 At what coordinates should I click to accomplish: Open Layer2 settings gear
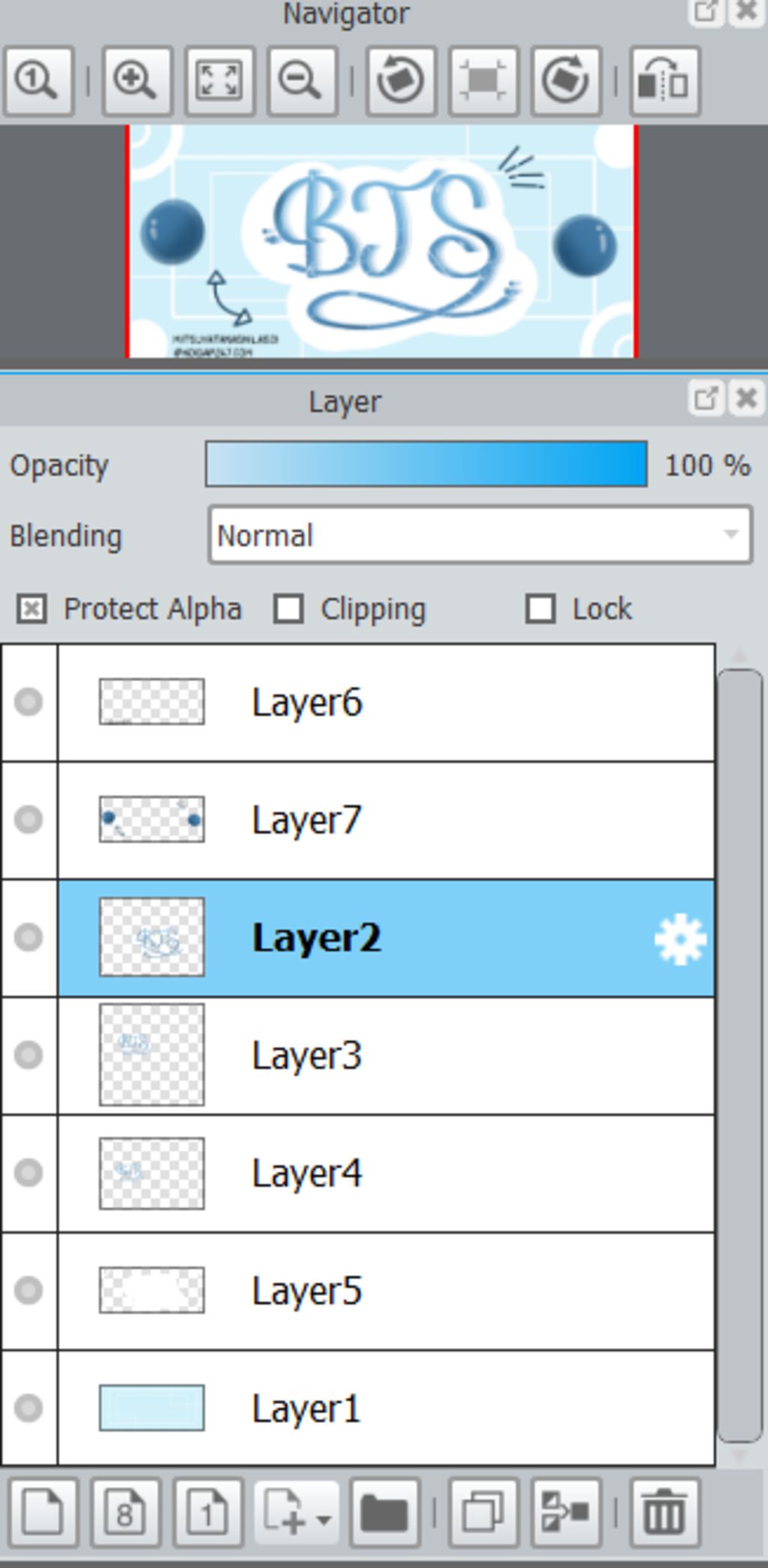coord(679,938)
